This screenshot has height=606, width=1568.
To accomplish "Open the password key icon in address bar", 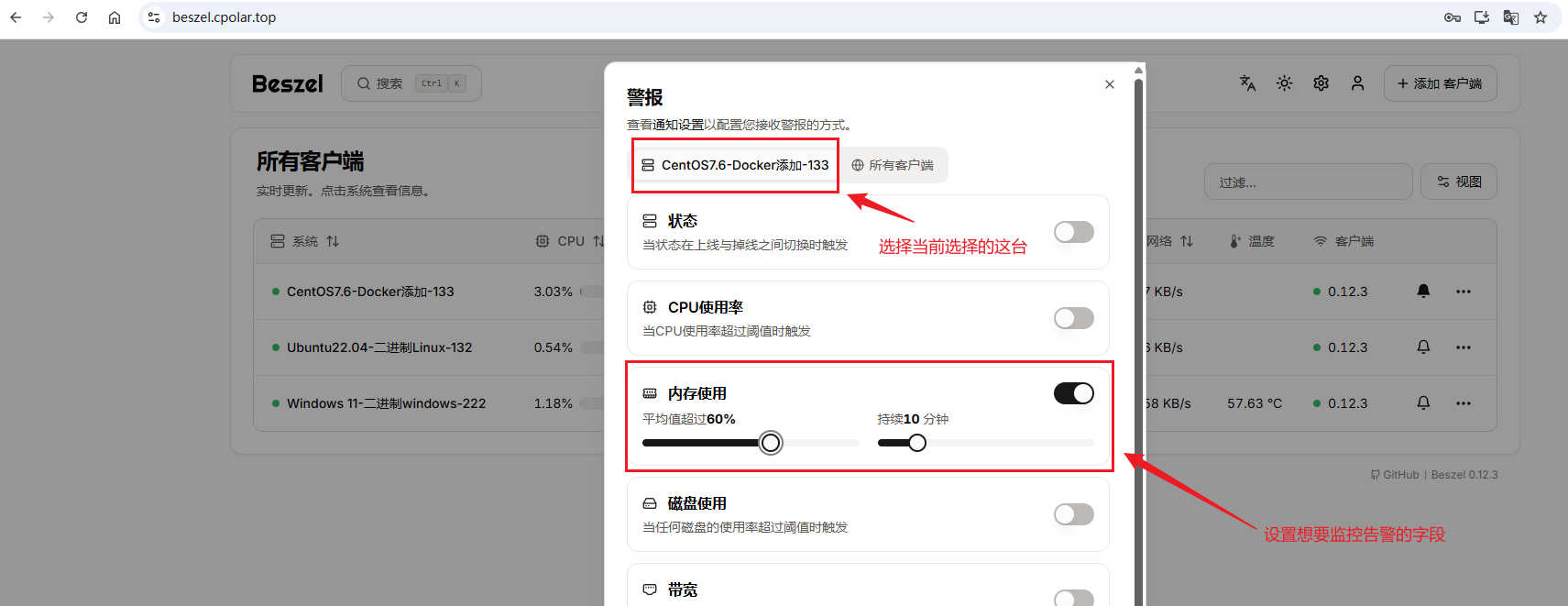I will [1453, 17].
